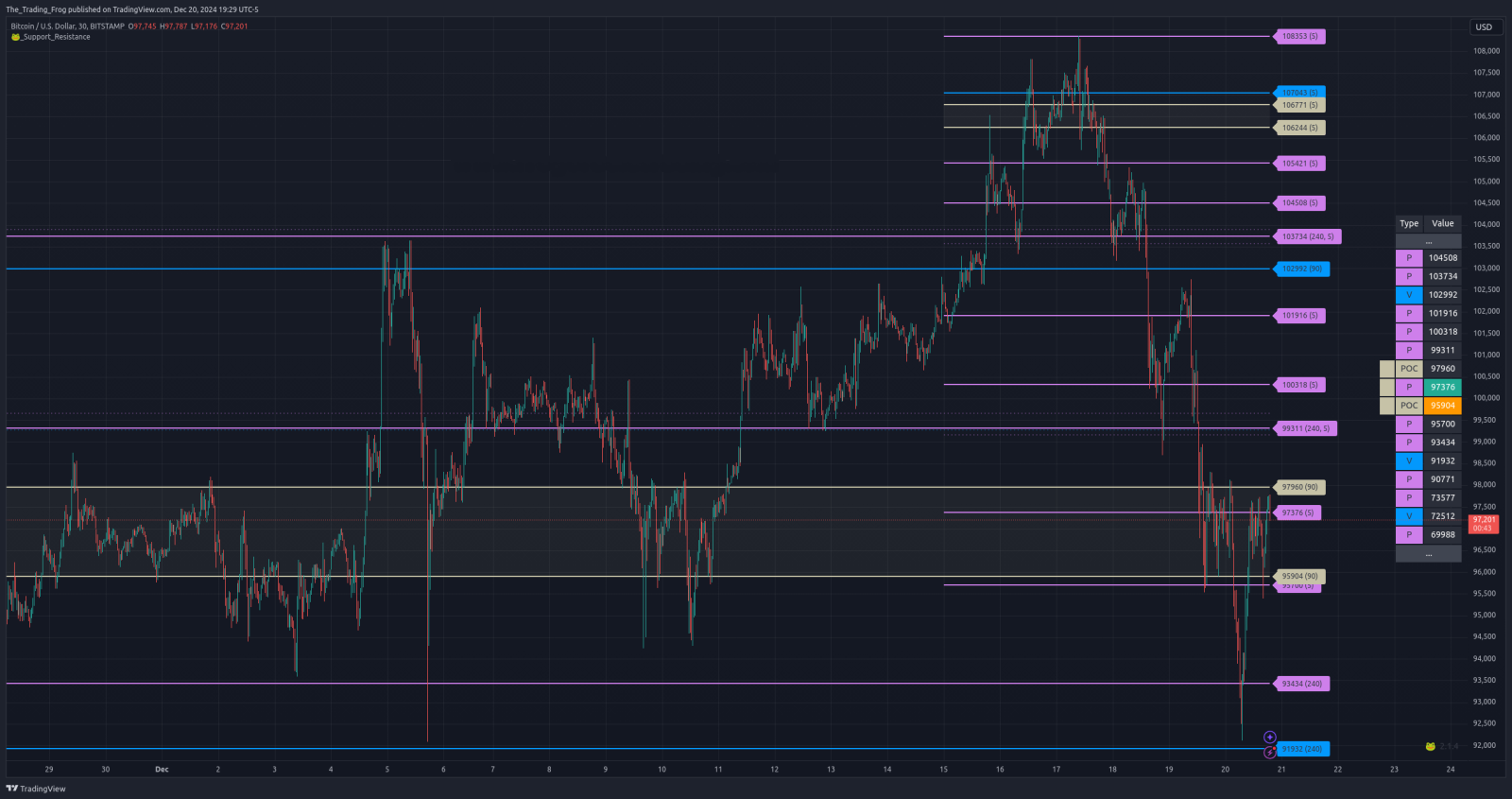The height and width of the screenshot is (799, 1512).
Task: Click the 108353 (5) level label
Action: 1299,36
